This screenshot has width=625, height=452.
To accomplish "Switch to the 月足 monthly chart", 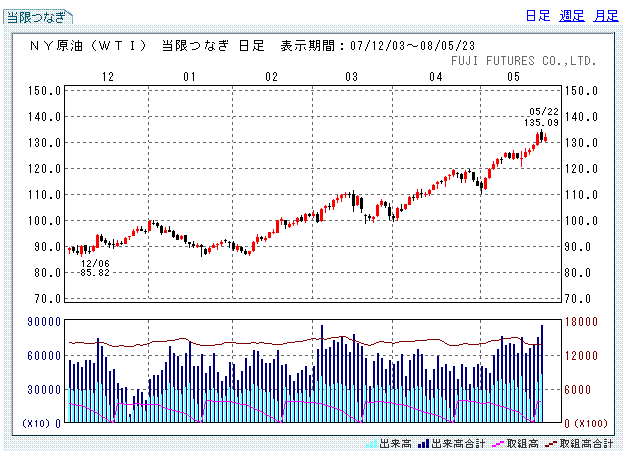I will 605,16.
